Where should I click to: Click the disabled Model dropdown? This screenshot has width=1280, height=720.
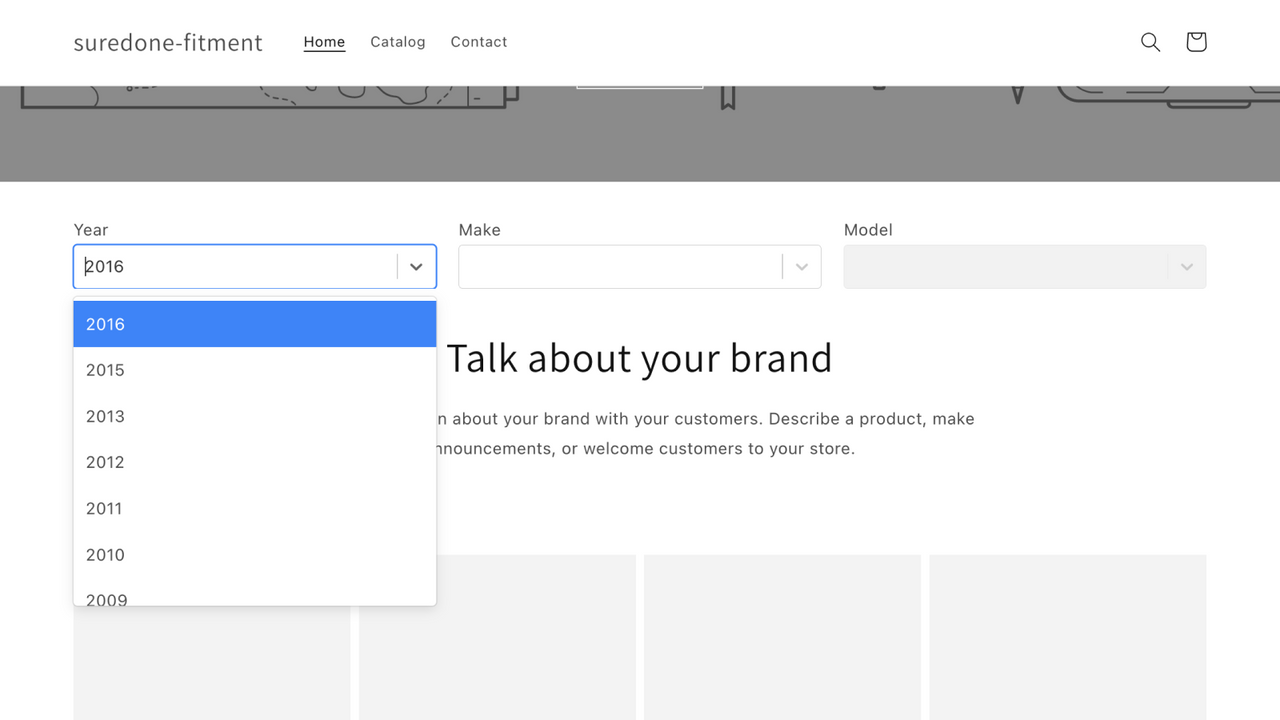click(1025, 267)
